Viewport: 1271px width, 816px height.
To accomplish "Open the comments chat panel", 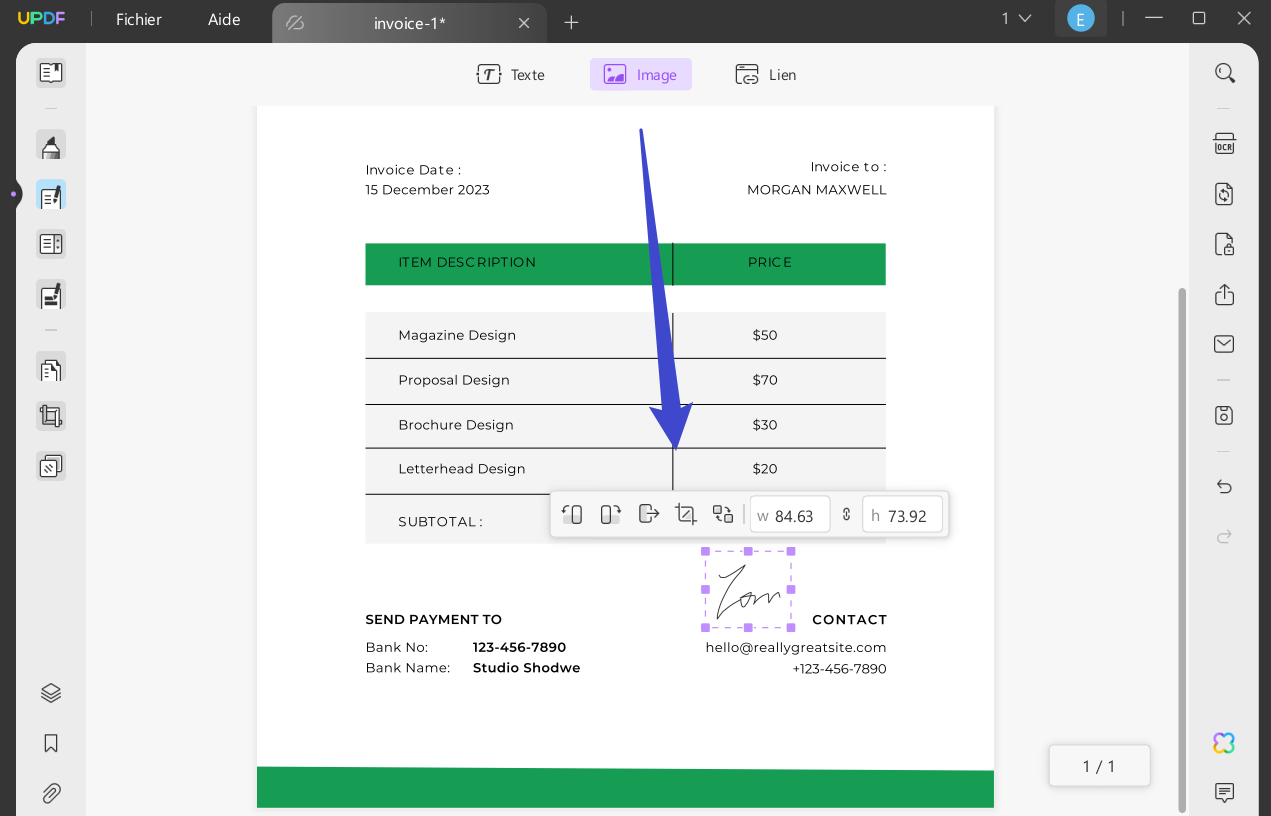I will click(x=1224, y=793).
